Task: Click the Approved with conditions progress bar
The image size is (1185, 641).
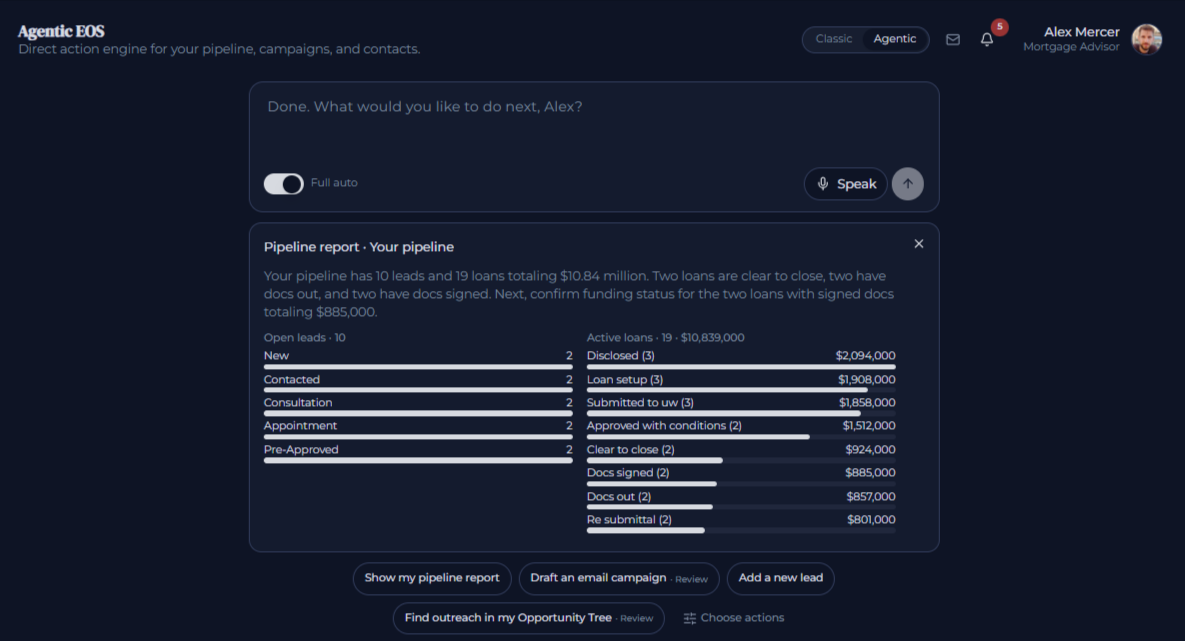Action: (x=741, y=437)
